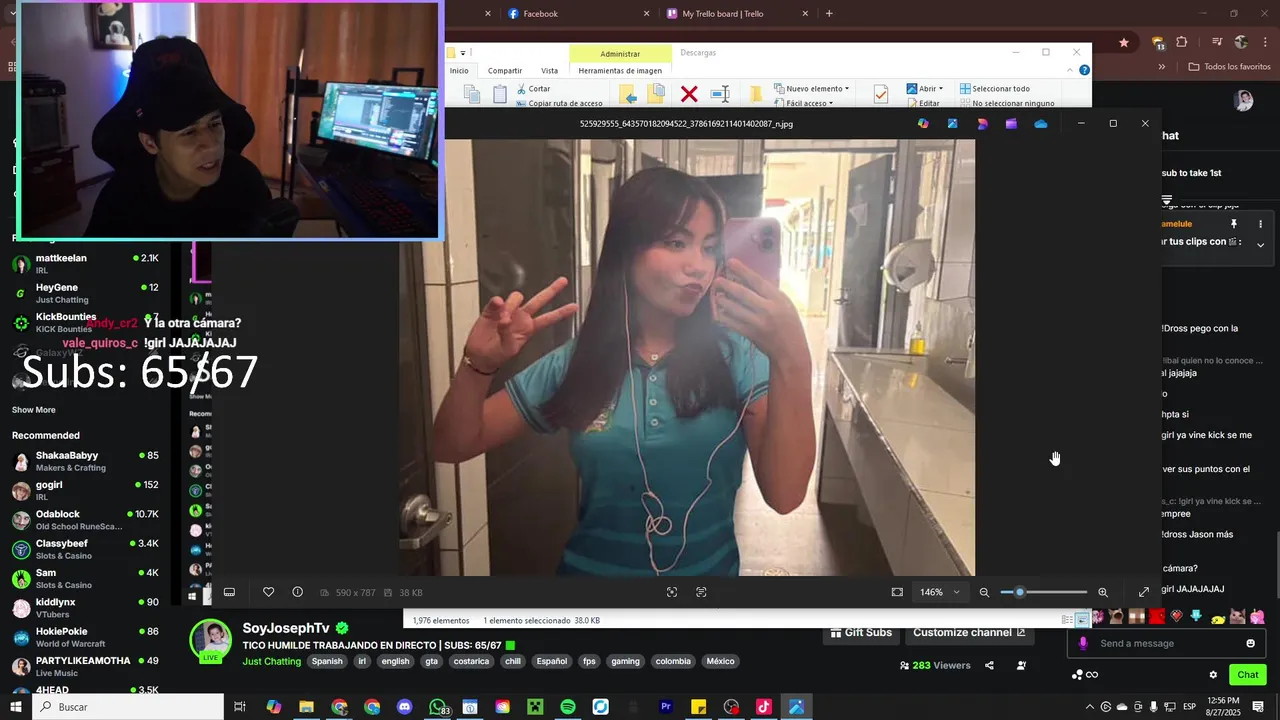Click Customize channel button
The image size is (1280, 720).
[969, 632]
